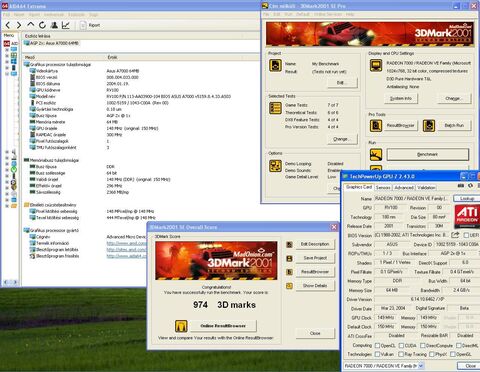Click the ResultBrowser icon in score dialog
The height and width of the screenshot is (372, 480).
click(x=289, y=272)
